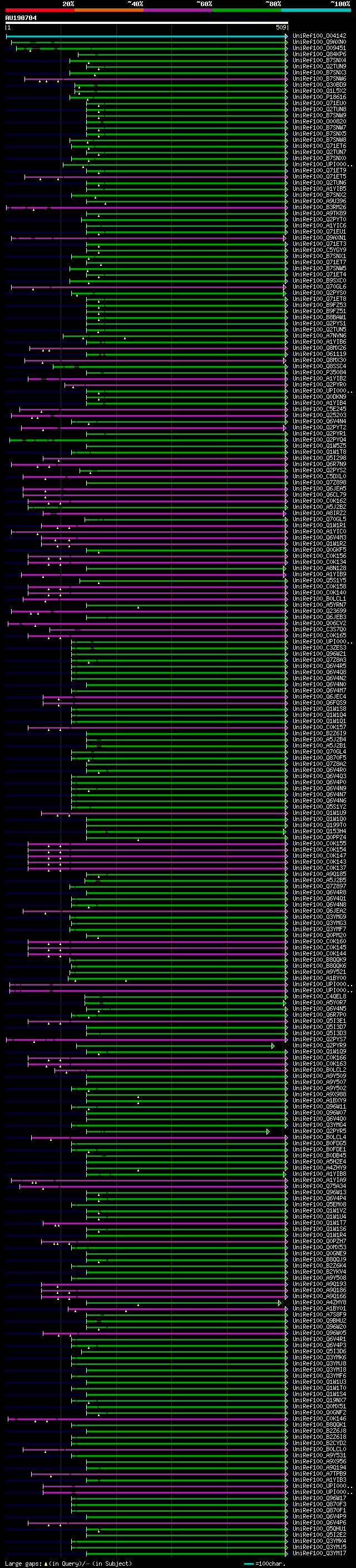Image resolution: width=356 pixels, height=1568 pixels.
Task: Select hit UniRef100_A1YIC0
Action: (x=319, y=531)
